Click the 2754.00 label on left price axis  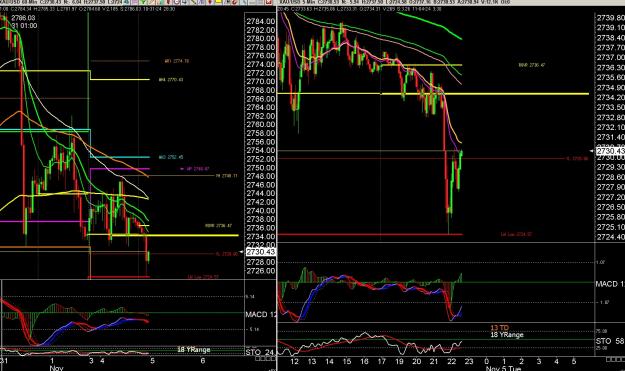261,150
